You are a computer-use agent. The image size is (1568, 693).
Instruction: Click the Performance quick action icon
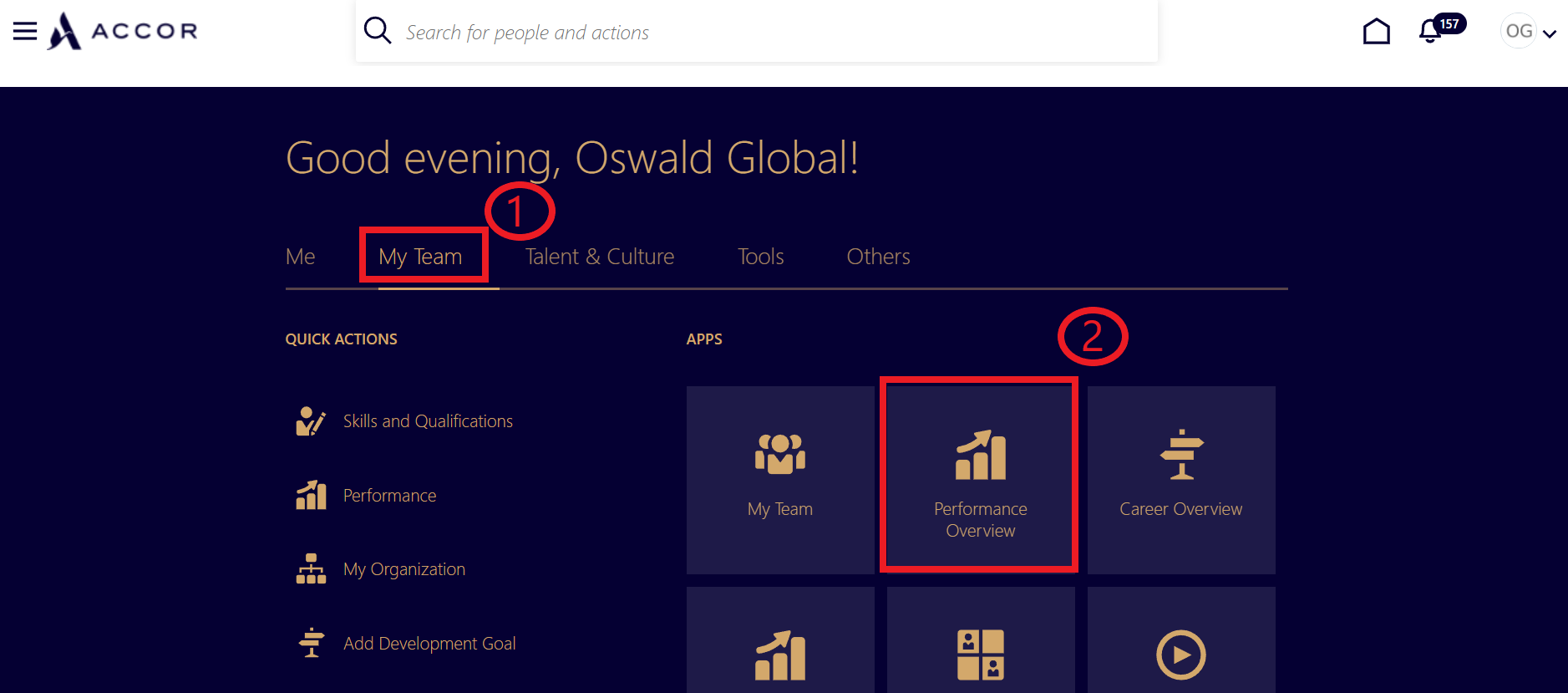(x=311, y=495)
